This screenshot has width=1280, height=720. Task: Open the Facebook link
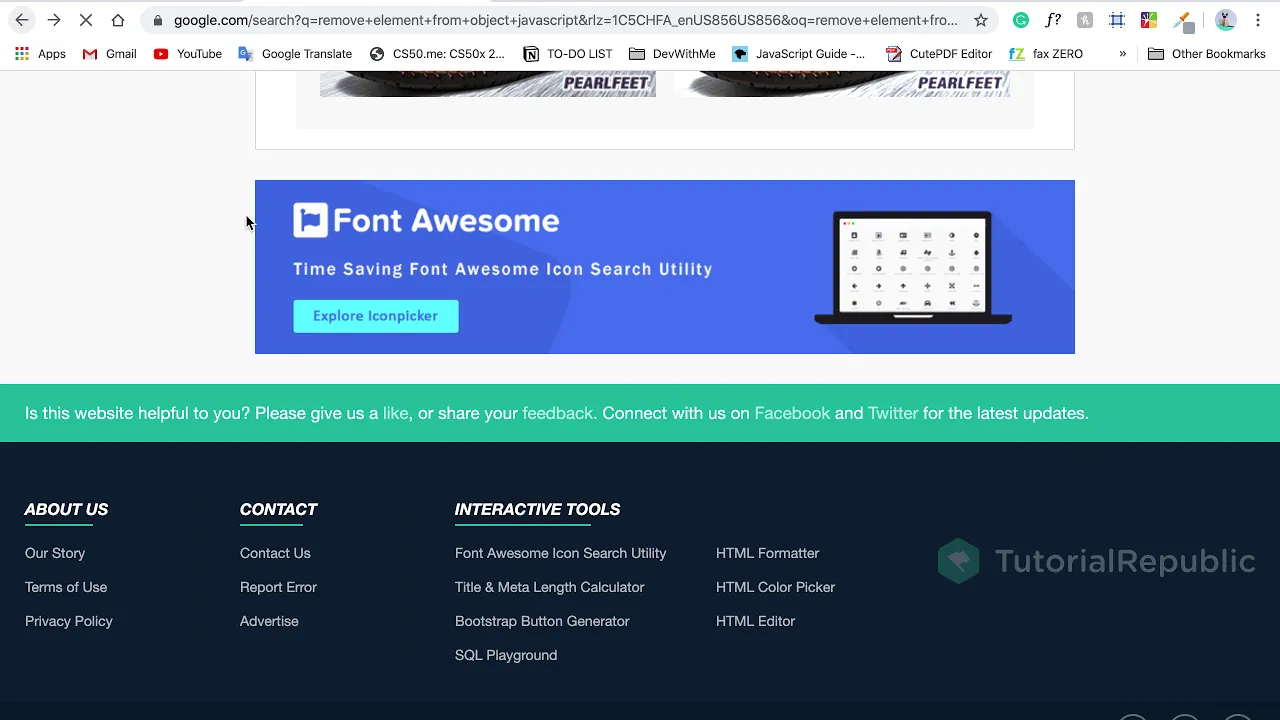(x=792, y=413)
